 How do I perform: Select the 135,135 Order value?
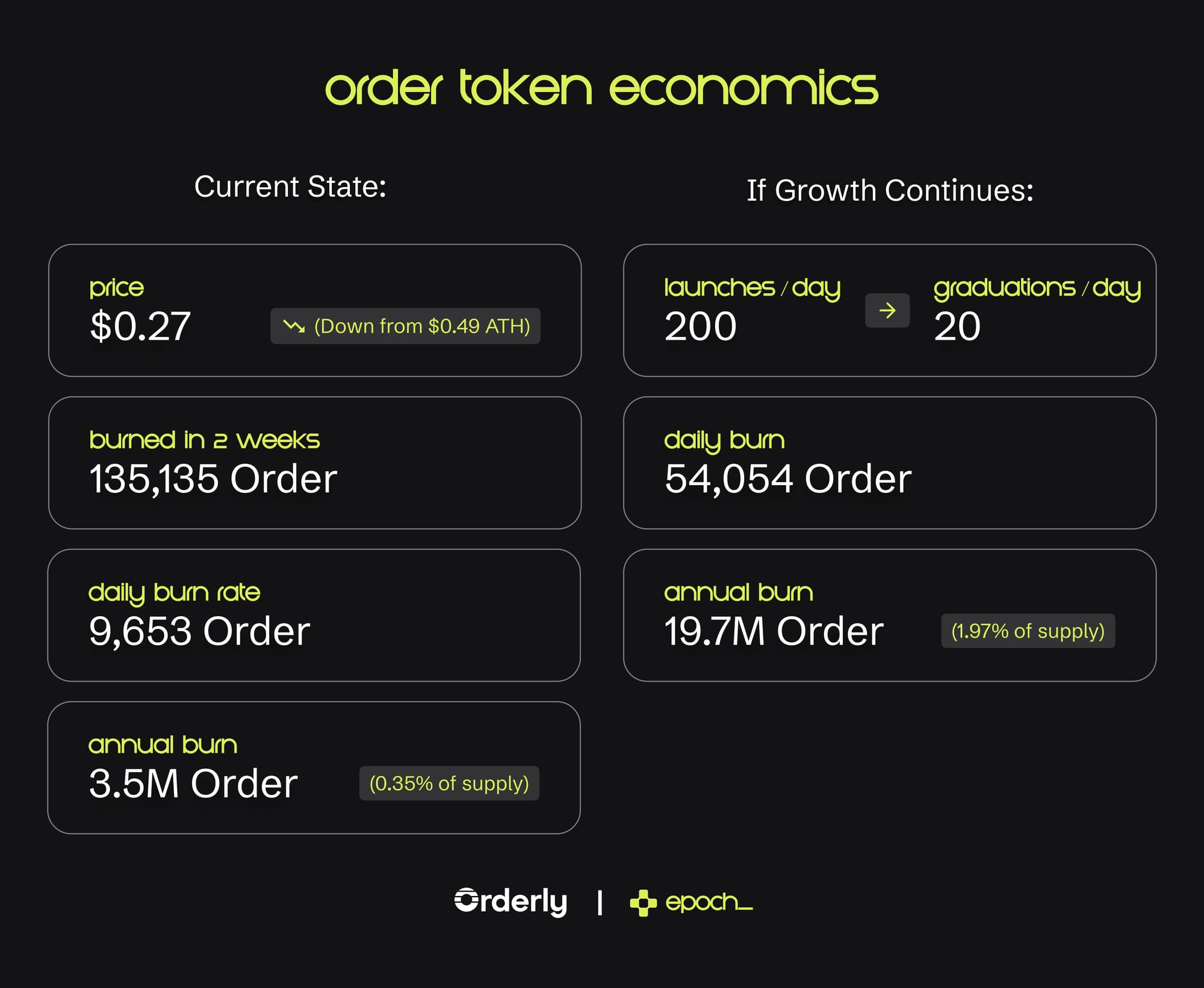[x=213, y=479]
